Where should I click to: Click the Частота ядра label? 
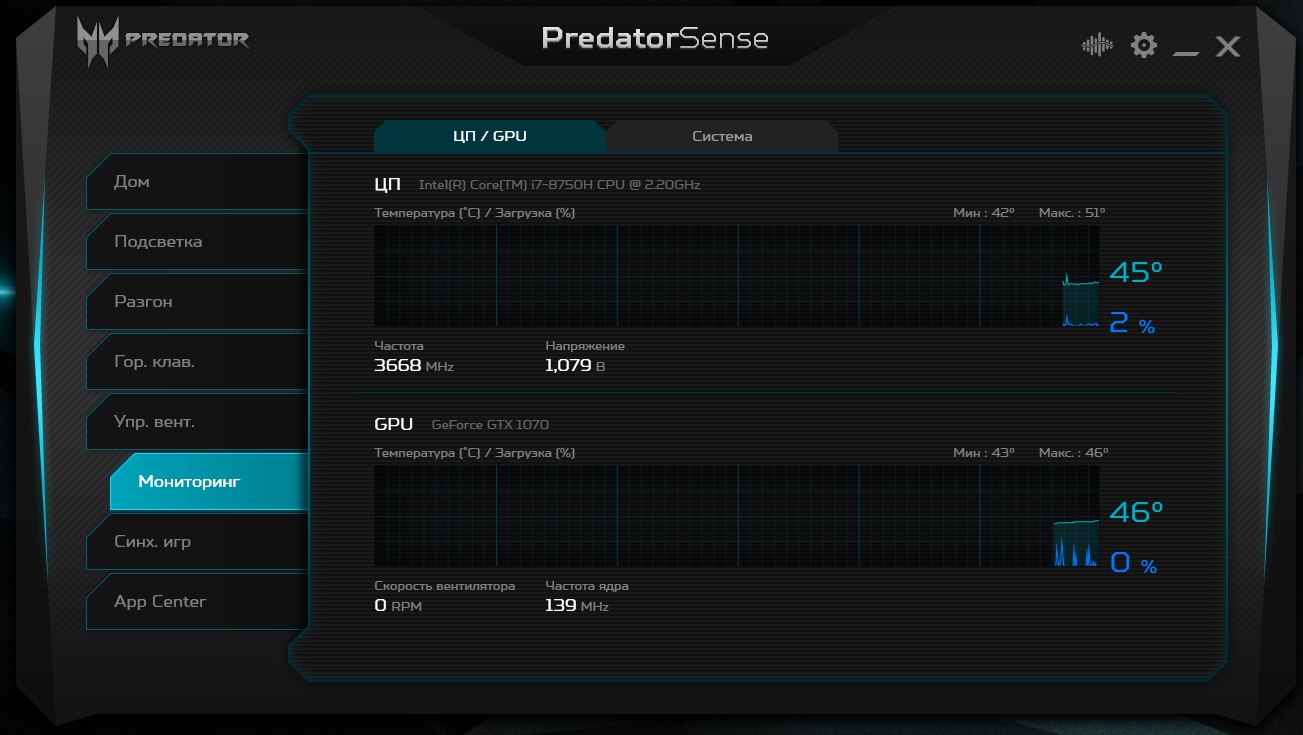[x=587, y=586]
